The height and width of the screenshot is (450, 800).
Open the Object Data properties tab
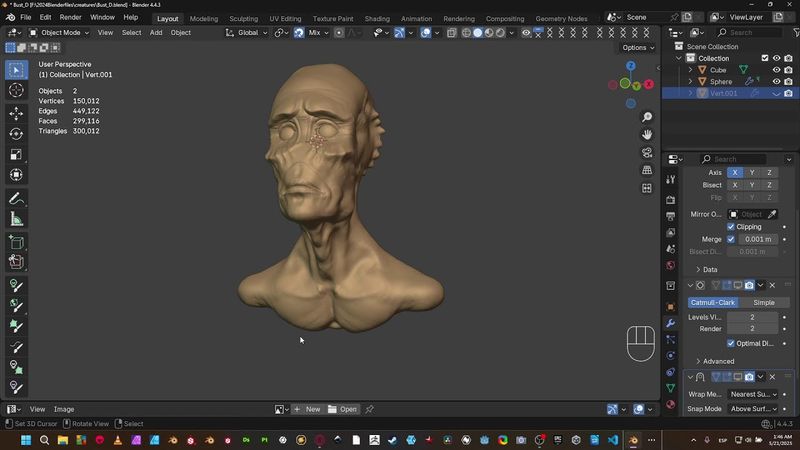point(670,388)
